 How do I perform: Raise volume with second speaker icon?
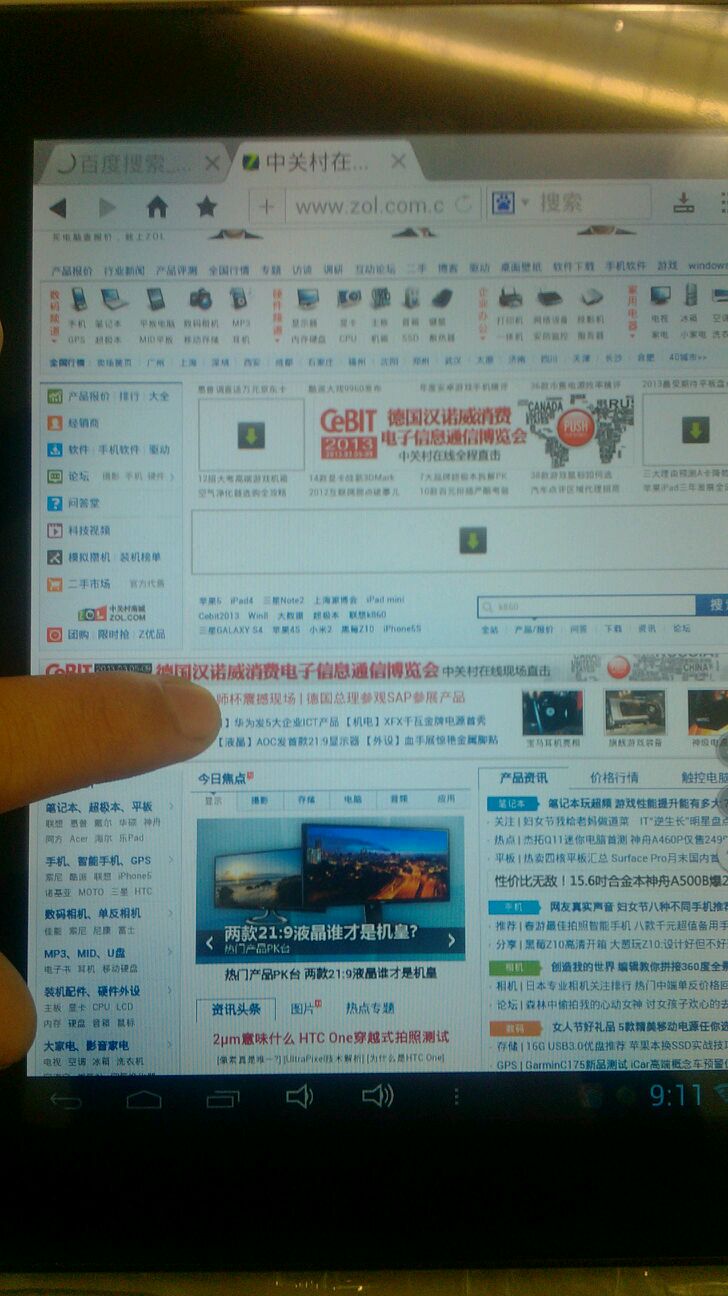point(377,1096)
